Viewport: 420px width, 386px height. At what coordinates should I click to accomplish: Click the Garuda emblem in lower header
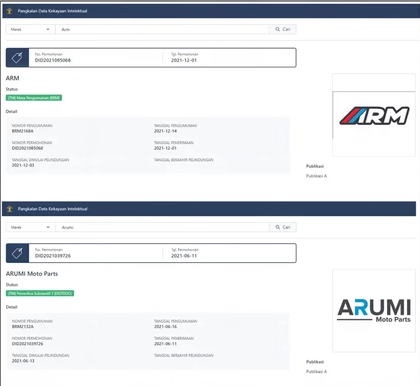[9, 209]
